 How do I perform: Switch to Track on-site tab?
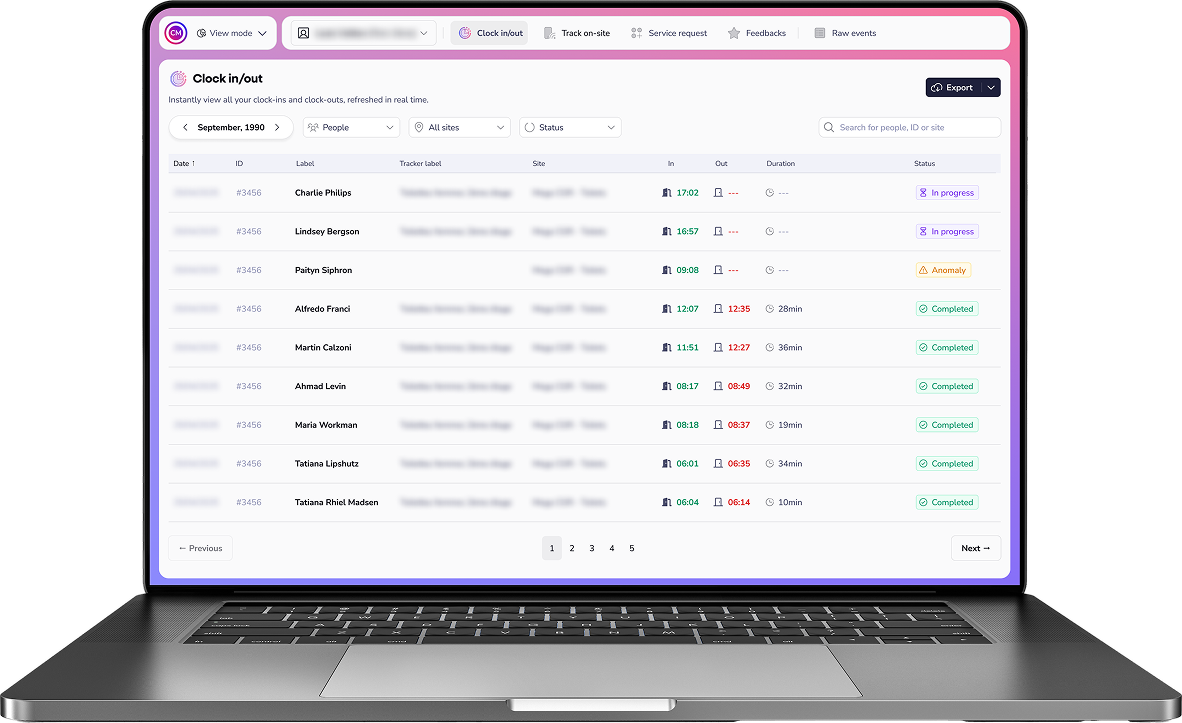click(x=577, y=33)
